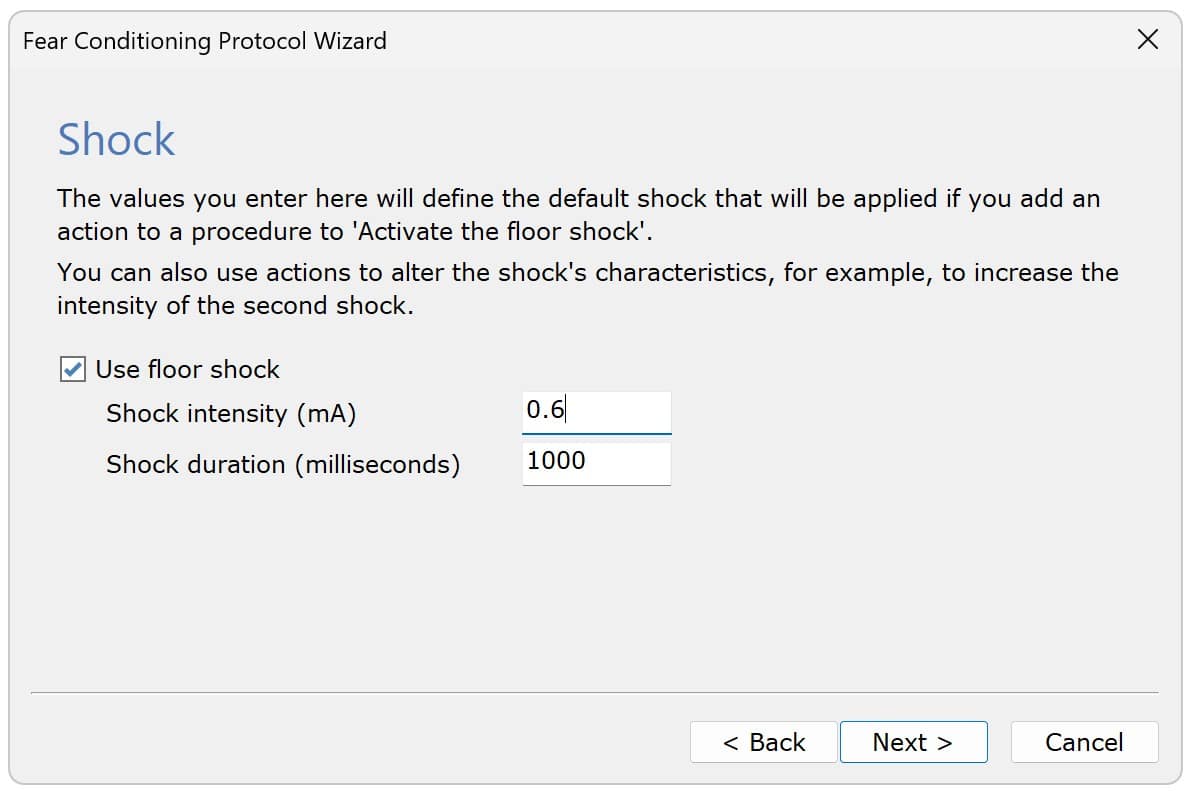Viewport: 1192px width, 792px height.
Task: Click into the Shock duration field
Action: [596, 462]
